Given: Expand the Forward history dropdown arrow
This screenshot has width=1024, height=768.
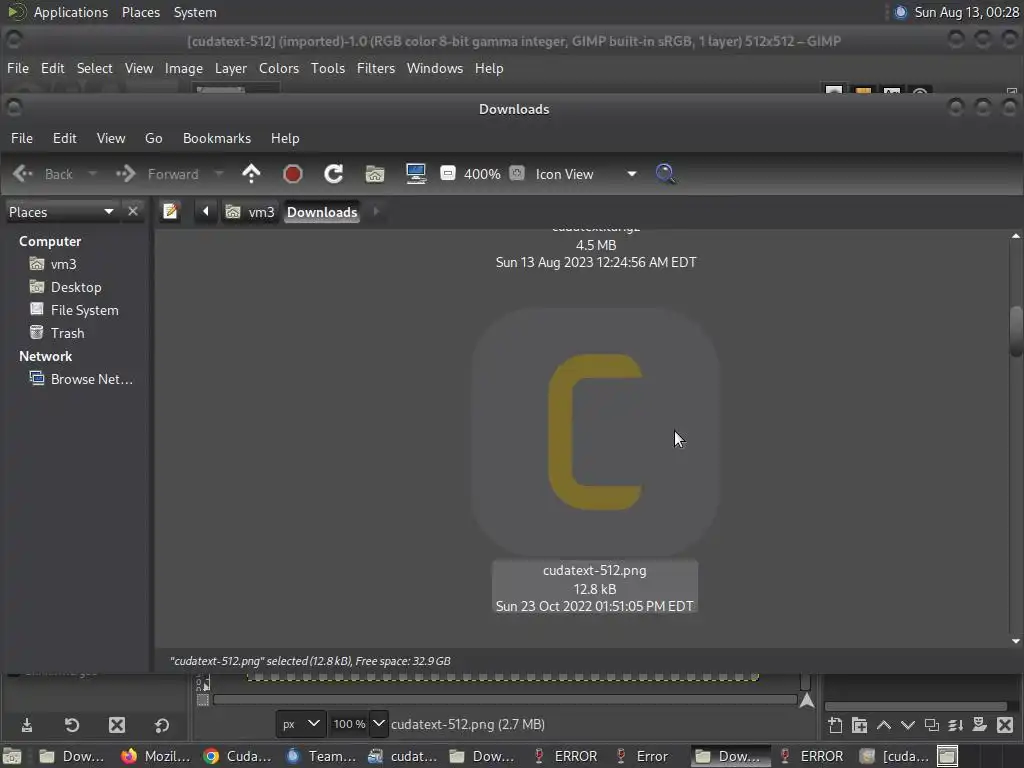Looking at the screenshot, I should coord(219,174).
